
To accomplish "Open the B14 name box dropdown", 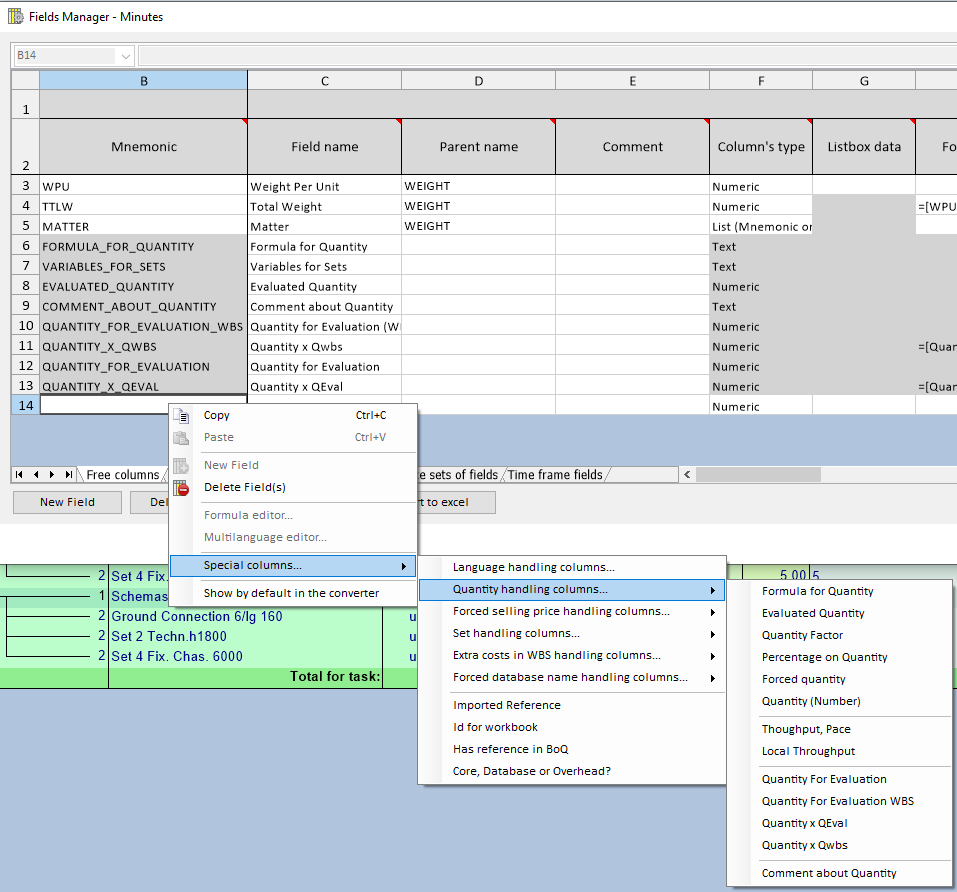I will 125,55.
